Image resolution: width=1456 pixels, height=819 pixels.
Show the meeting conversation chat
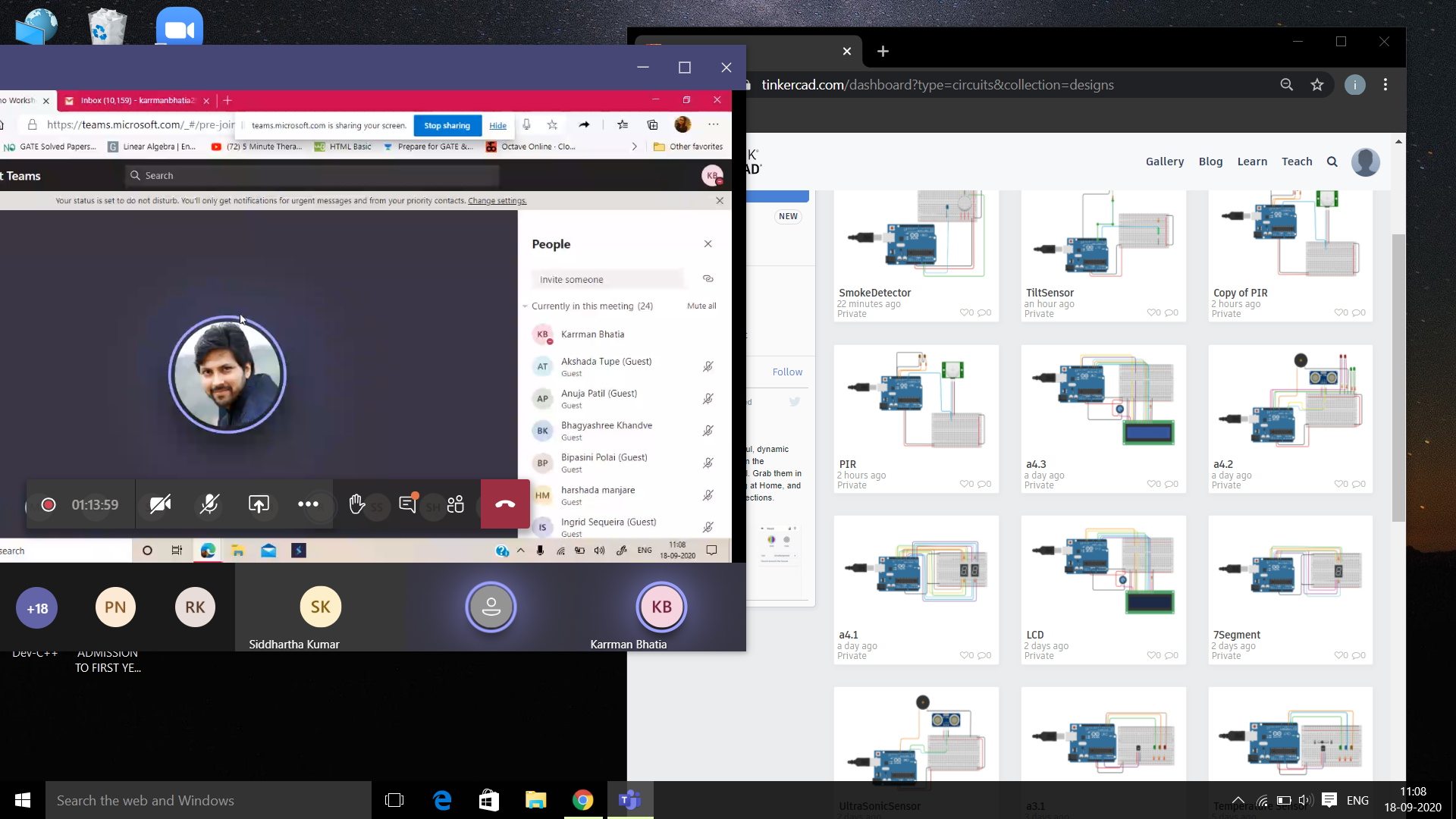pyautogui.click(x=407, y=504)
